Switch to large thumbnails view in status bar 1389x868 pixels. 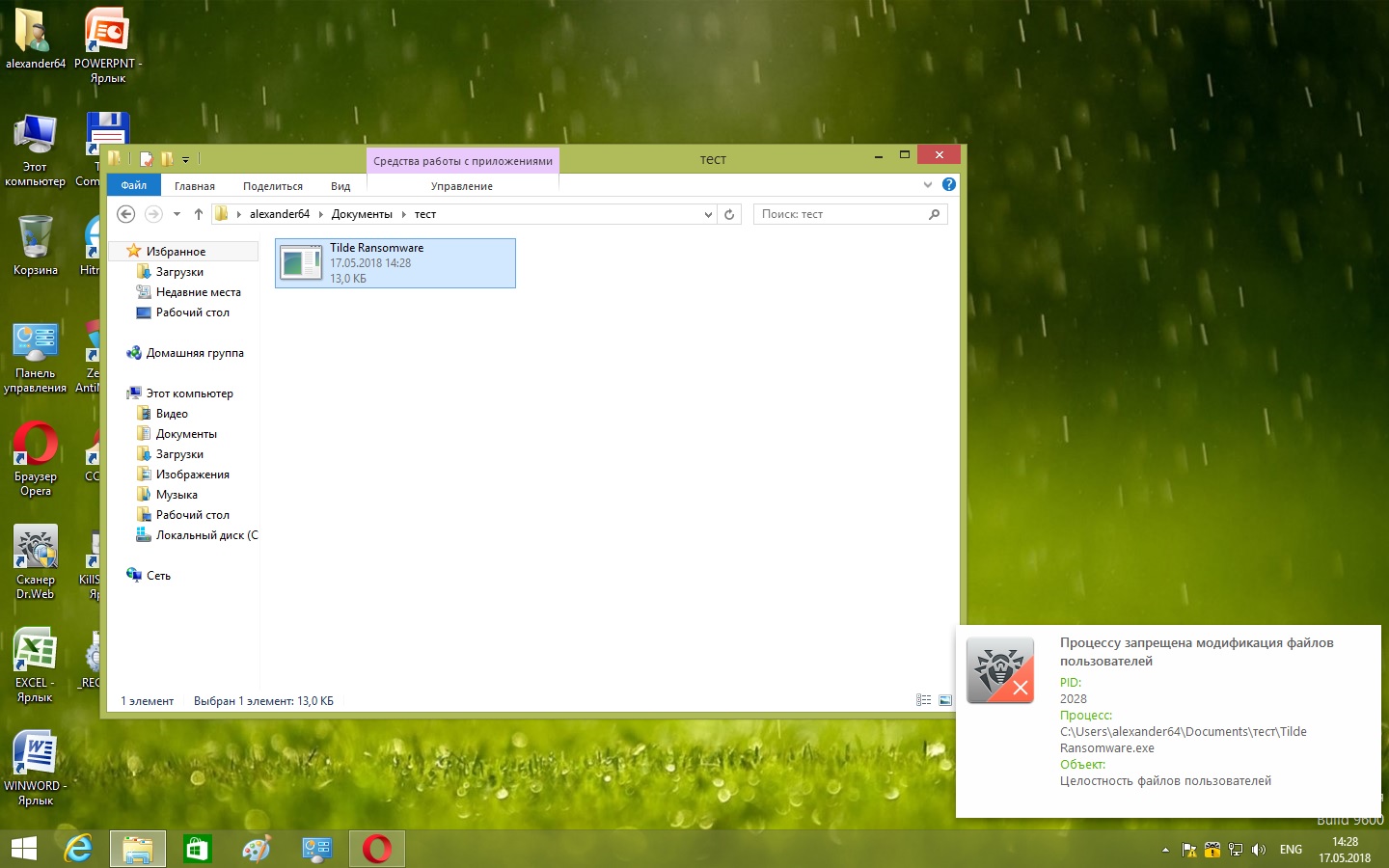[945, 700]
